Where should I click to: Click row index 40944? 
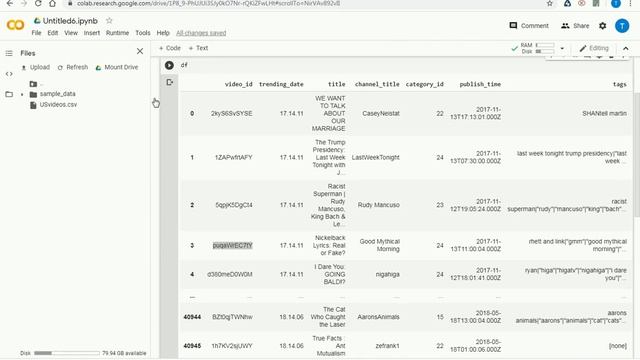(192, 317)
